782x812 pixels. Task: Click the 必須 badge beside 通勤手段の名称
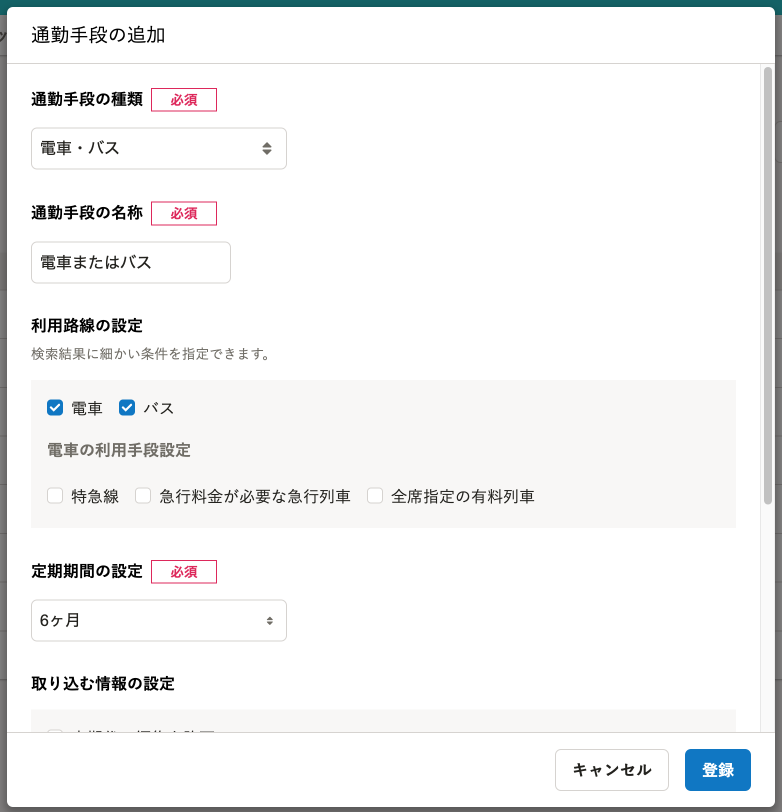tap(184, 213)
